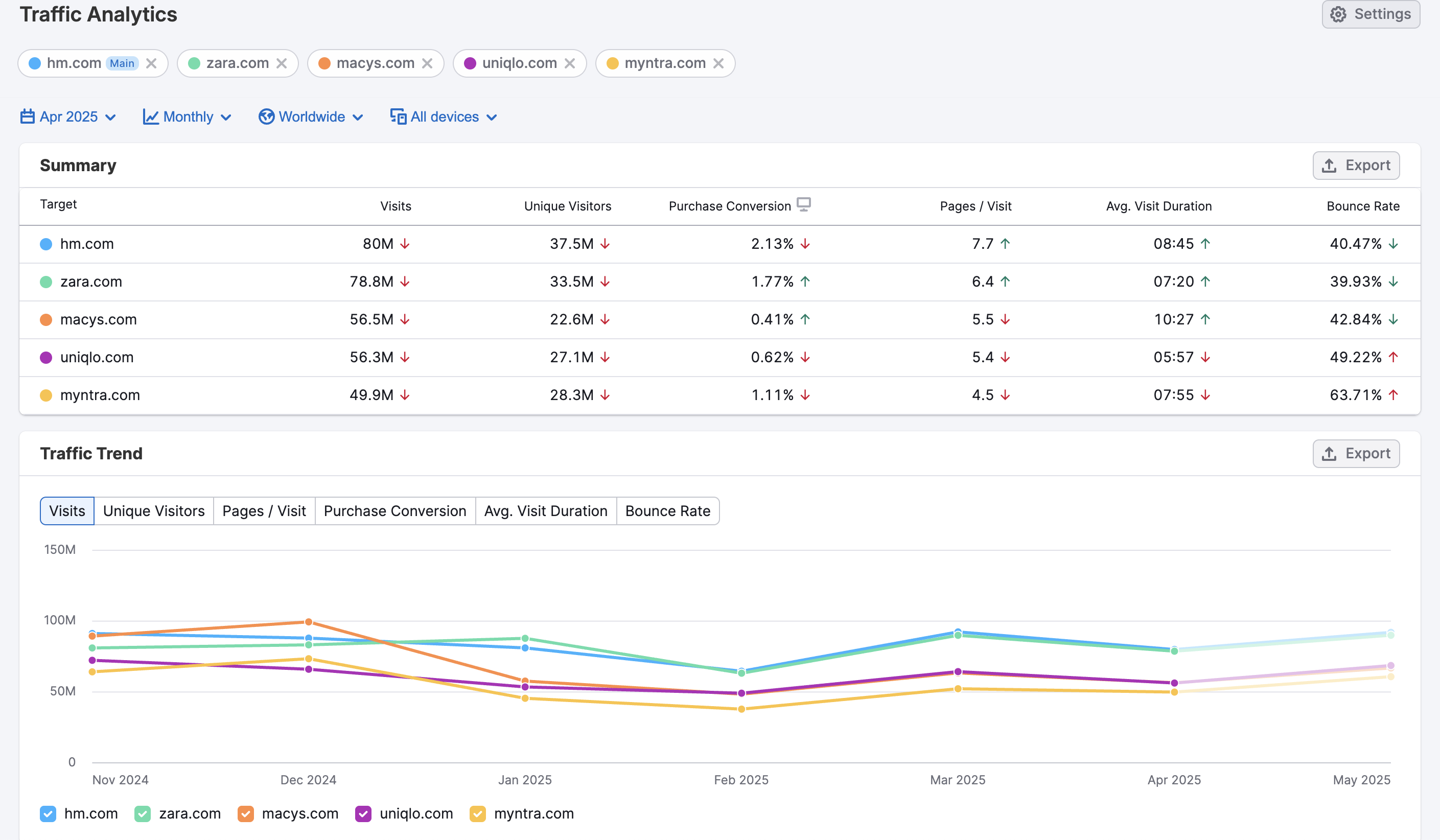Remove the uniqlo.com domain chip
The width and height of the screenshot is (1440, 840).
[x=570, y=63]
